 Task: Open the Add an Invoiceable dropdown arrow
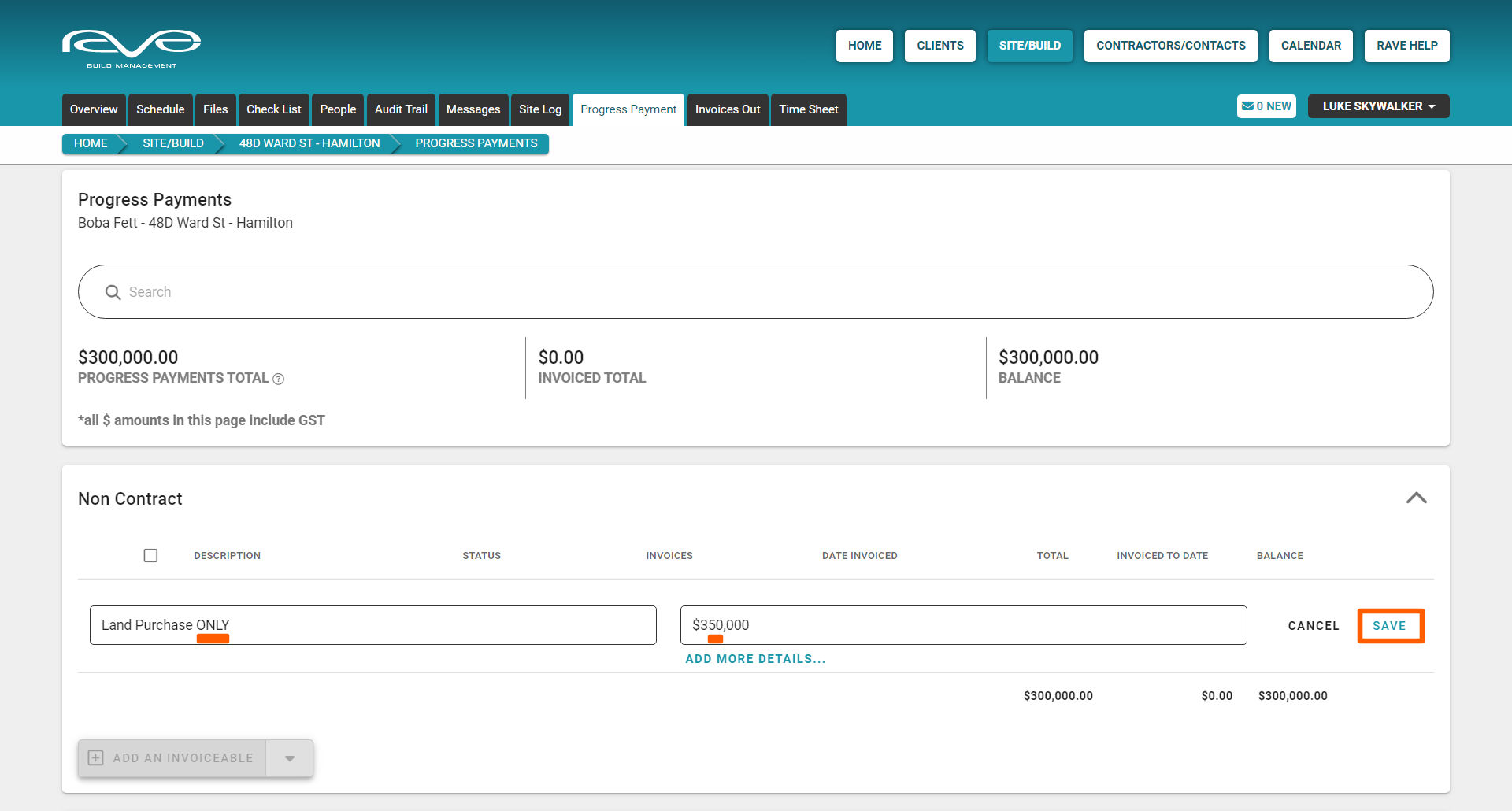pos(290,758)
